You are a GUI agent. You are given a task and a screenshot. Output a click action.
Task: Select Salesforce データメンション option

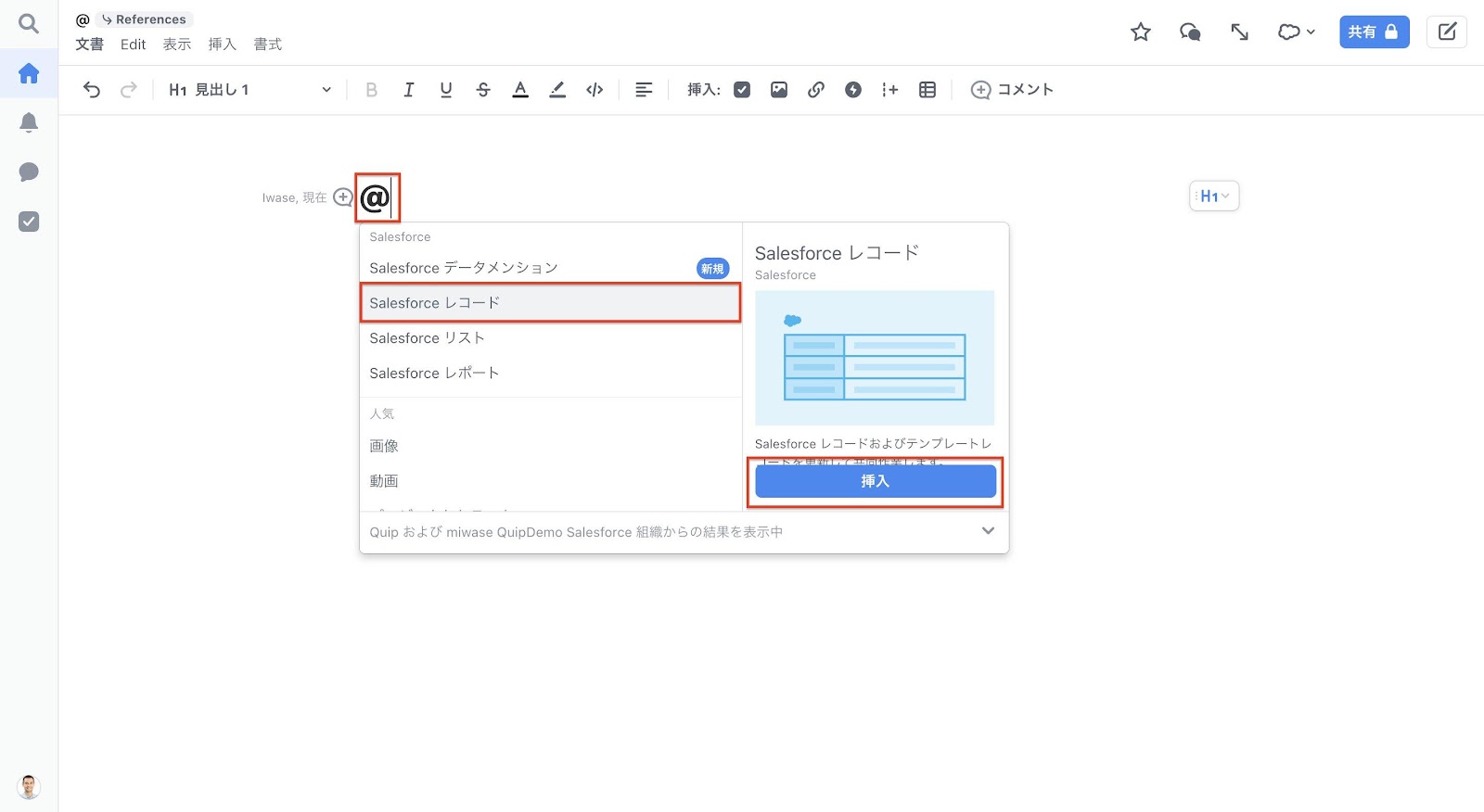pyautogui.click(x=551, y=268)
